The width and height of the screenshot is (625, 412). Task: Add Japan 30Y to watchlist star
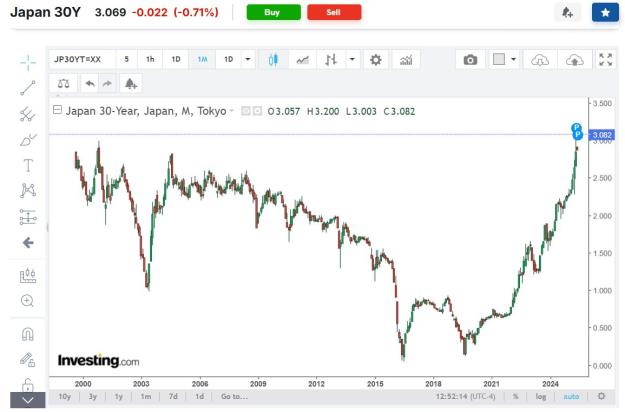click(x=605, y=12)
